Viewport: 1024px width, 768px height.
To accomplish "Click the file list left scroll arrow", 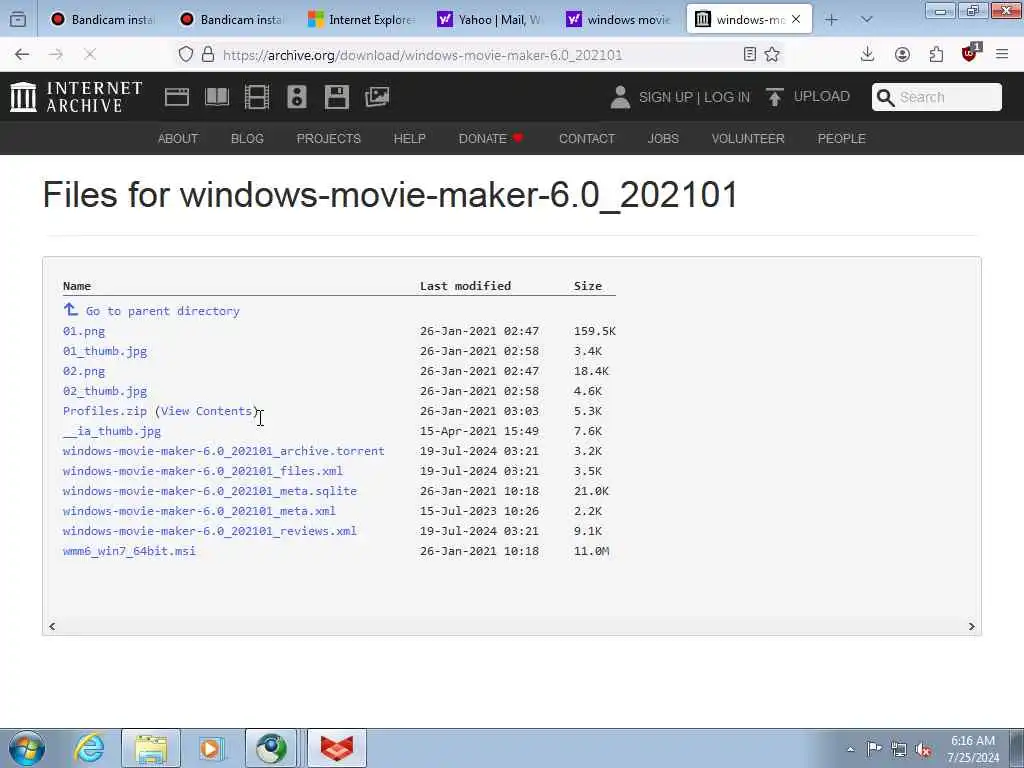I will pyautogui.click(x=52, y=626).
